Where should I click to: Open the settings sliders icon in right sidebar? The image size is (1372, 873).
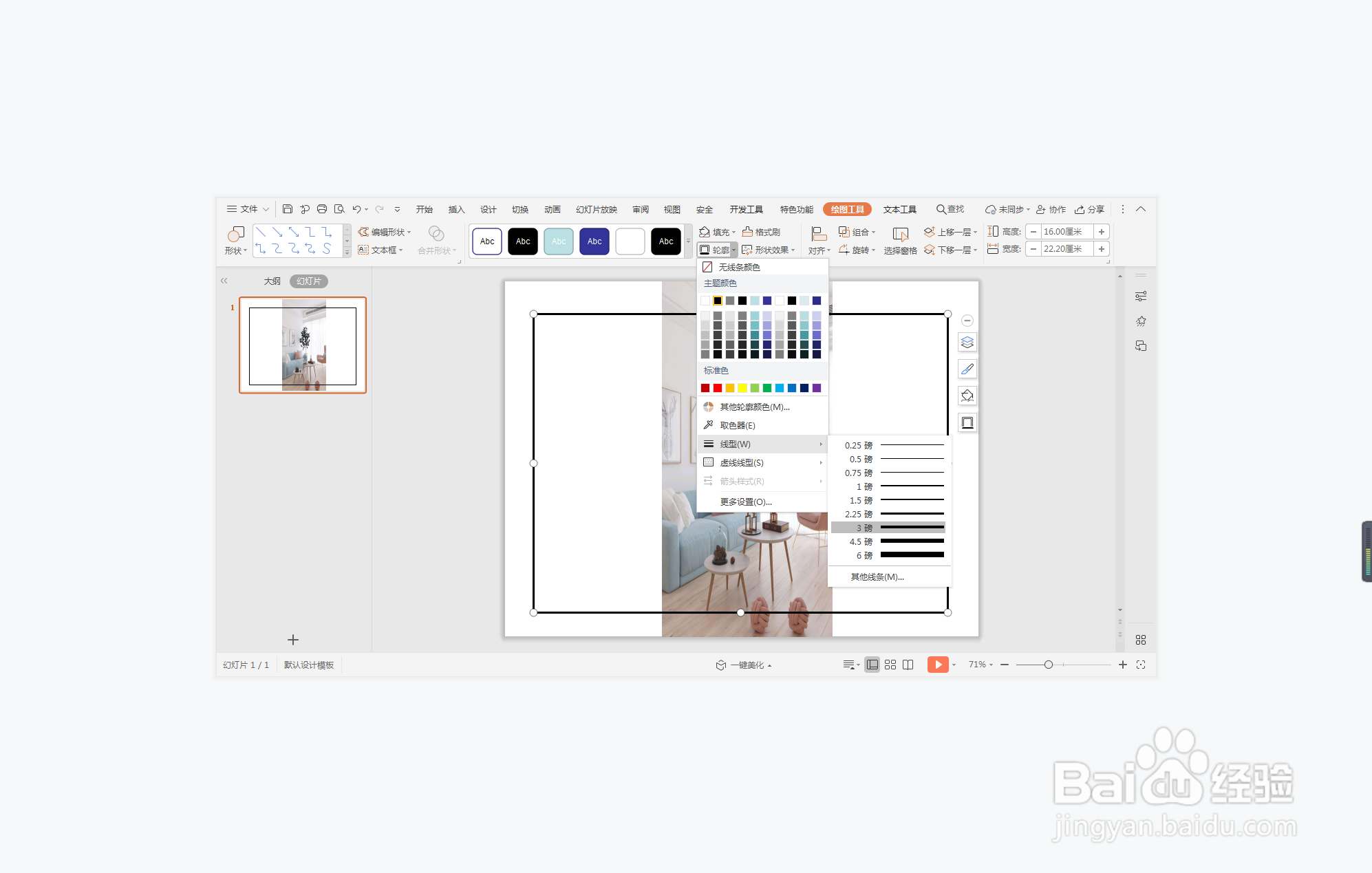point(1141,297)
